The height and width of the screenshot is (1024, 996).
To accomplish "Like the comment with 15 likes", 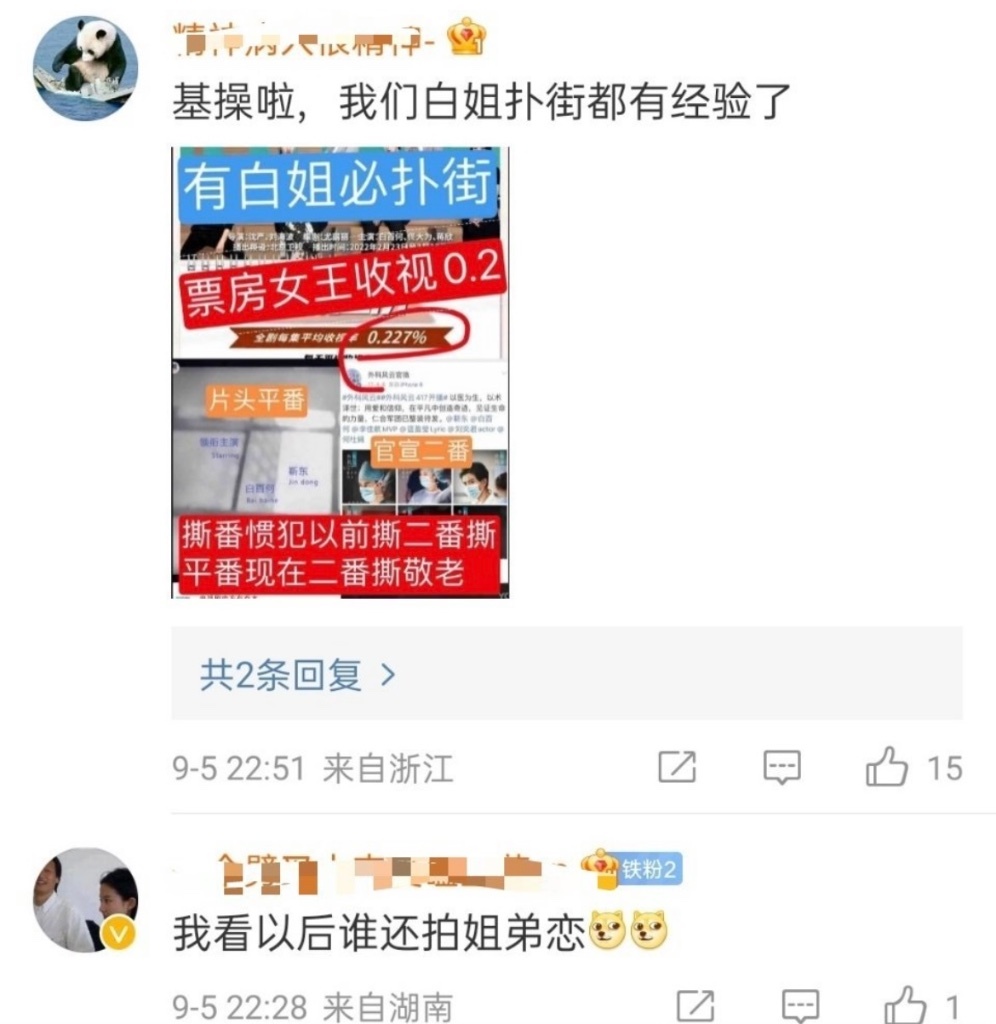I will coord(886,767).
